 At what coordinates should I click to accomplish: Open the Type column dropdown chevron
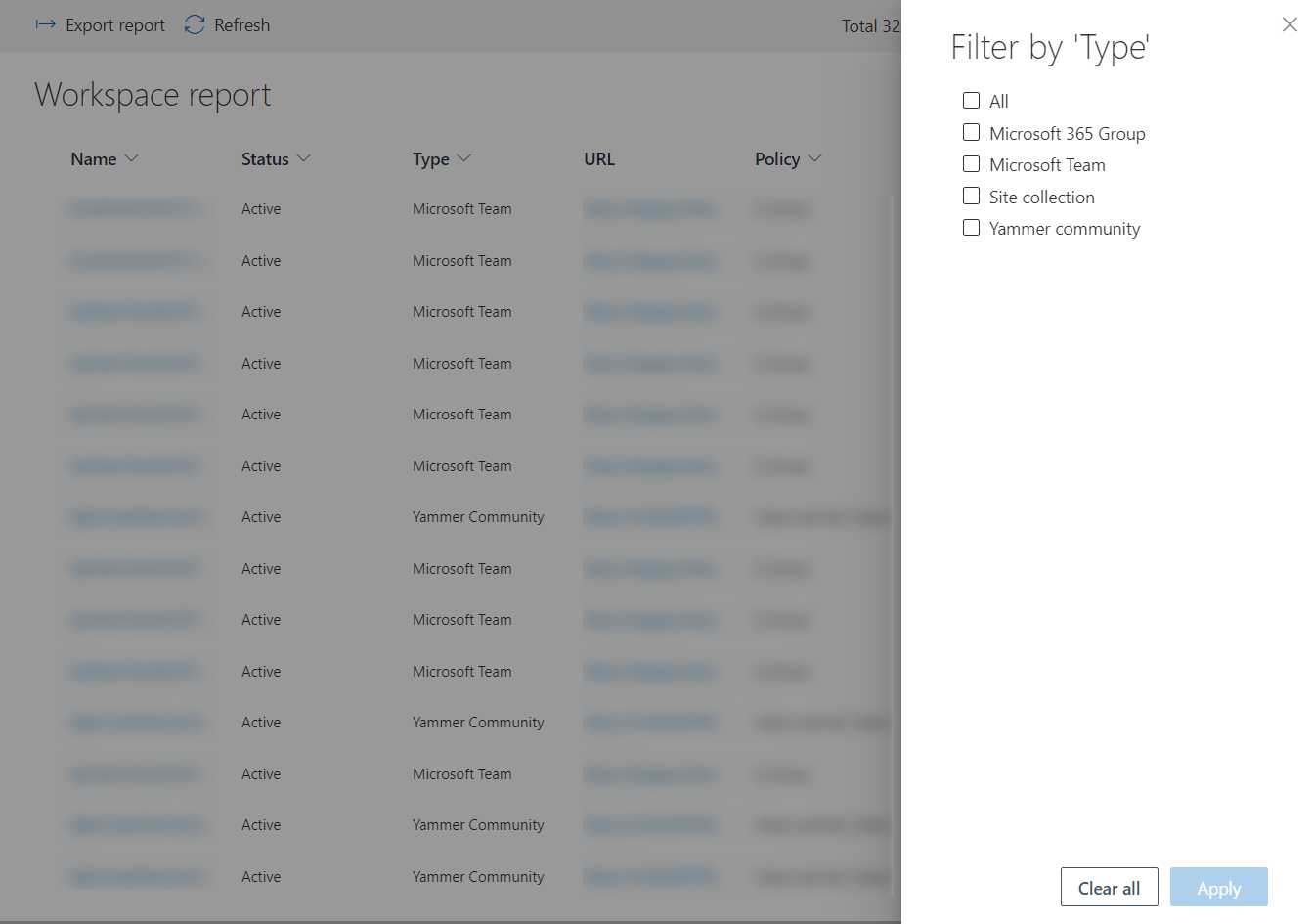click(464, 158)
